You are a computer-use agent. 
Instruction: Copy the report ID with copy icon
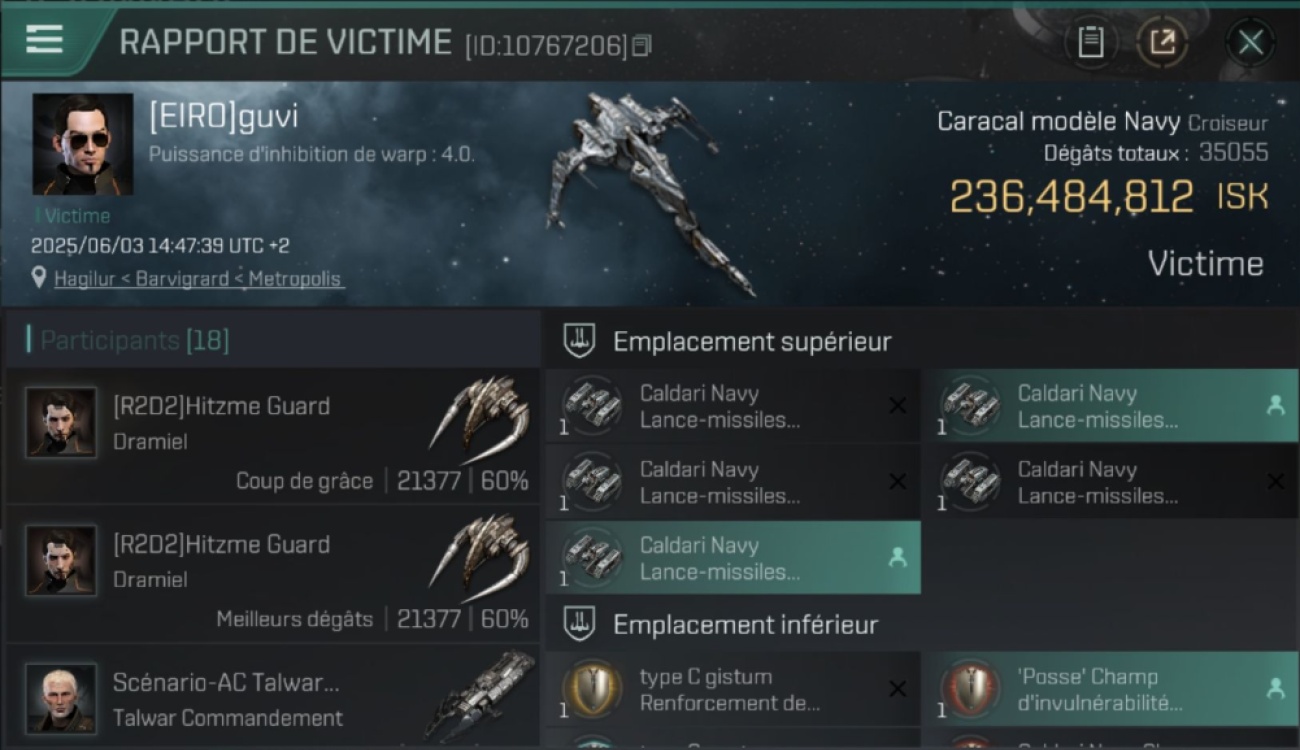[x=641, y=45]
